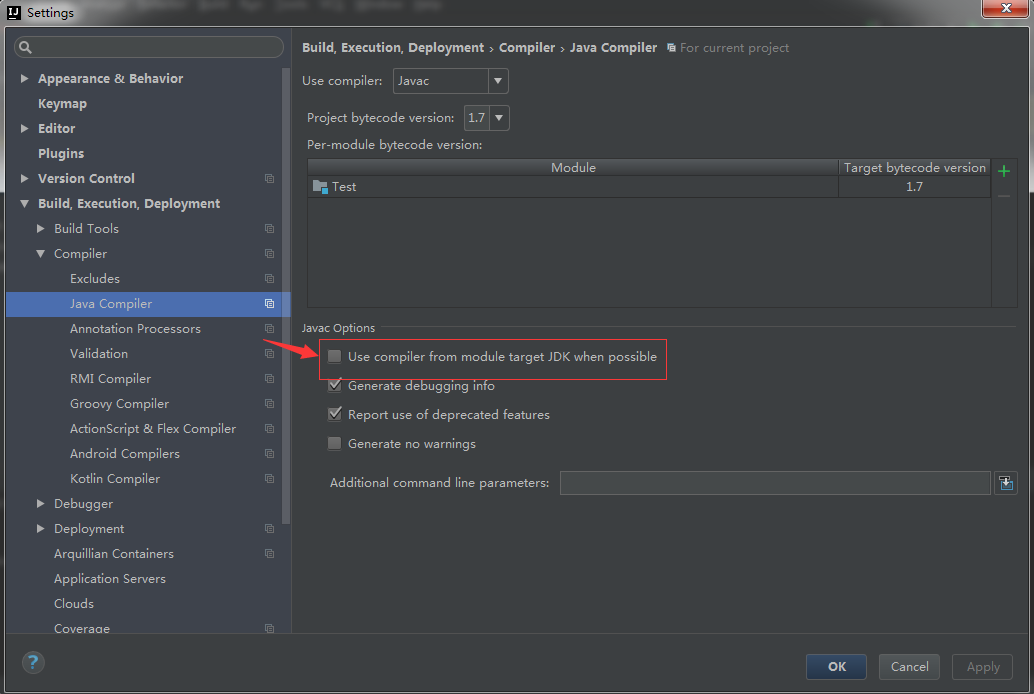Select Android Compilers settings
1034x694 pixels.
[x=125, y=453]
